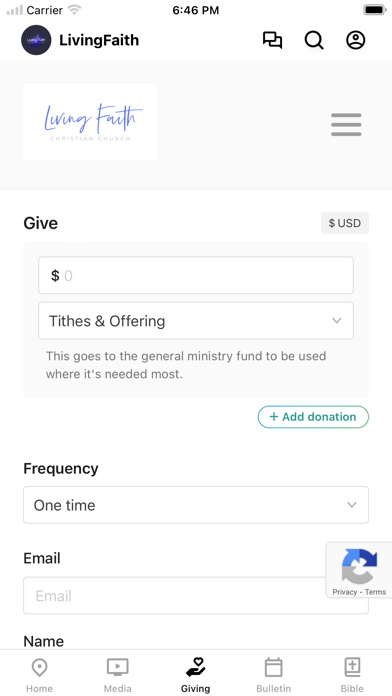Image resolution: width=392 pixels, height=696 pixels.
Task: Select the Giving tab
Action: tap(195, 675)
